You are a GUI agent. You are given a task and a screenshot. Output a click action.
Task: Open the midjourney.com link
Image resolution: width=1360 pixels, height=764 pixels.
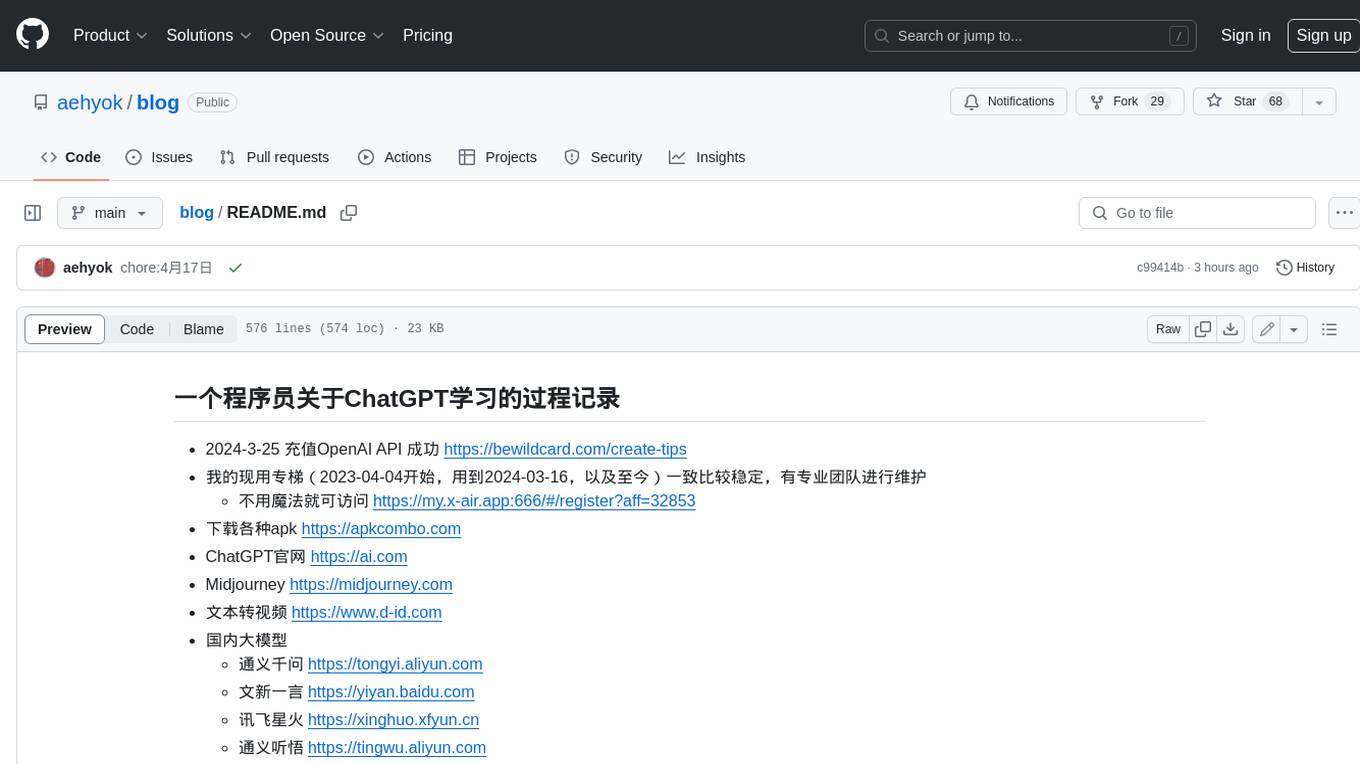[x=371, y=584]
